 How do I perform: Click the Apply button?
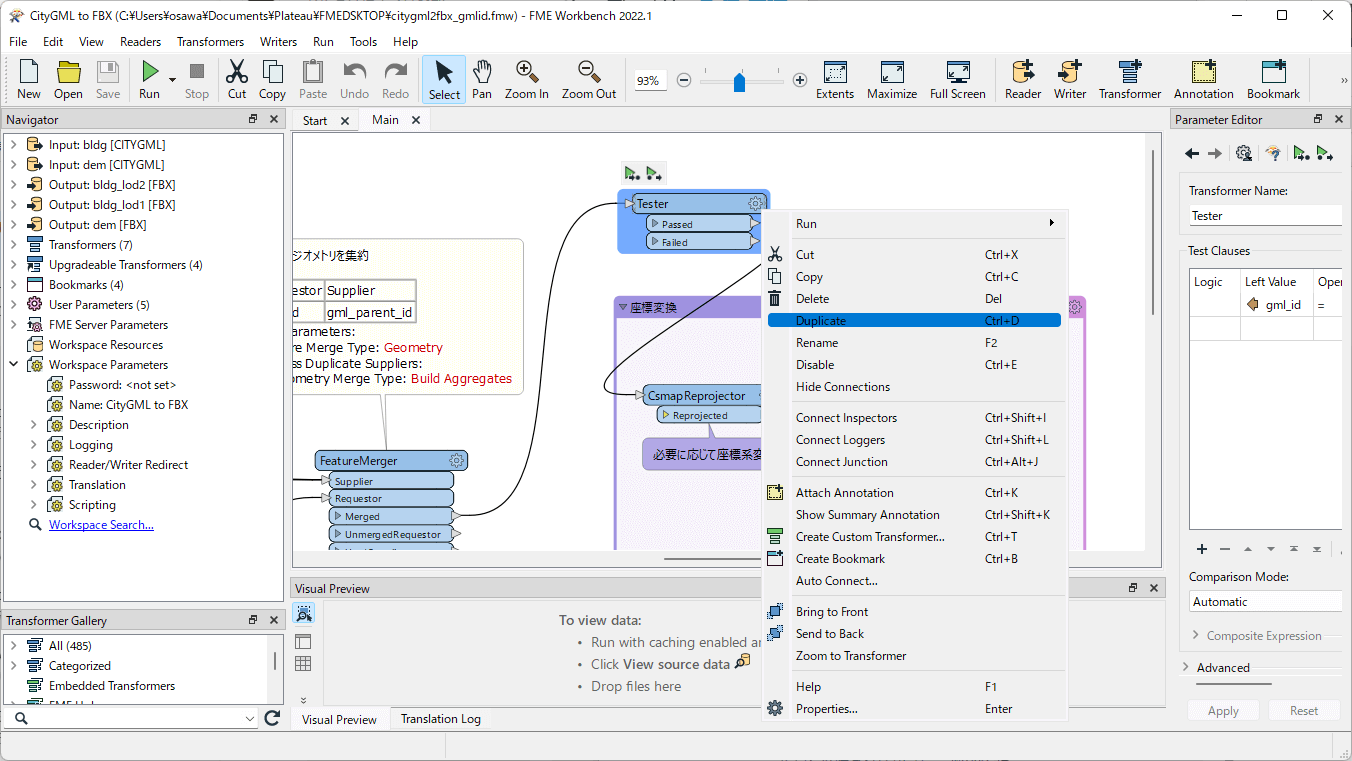[1223, 711]
